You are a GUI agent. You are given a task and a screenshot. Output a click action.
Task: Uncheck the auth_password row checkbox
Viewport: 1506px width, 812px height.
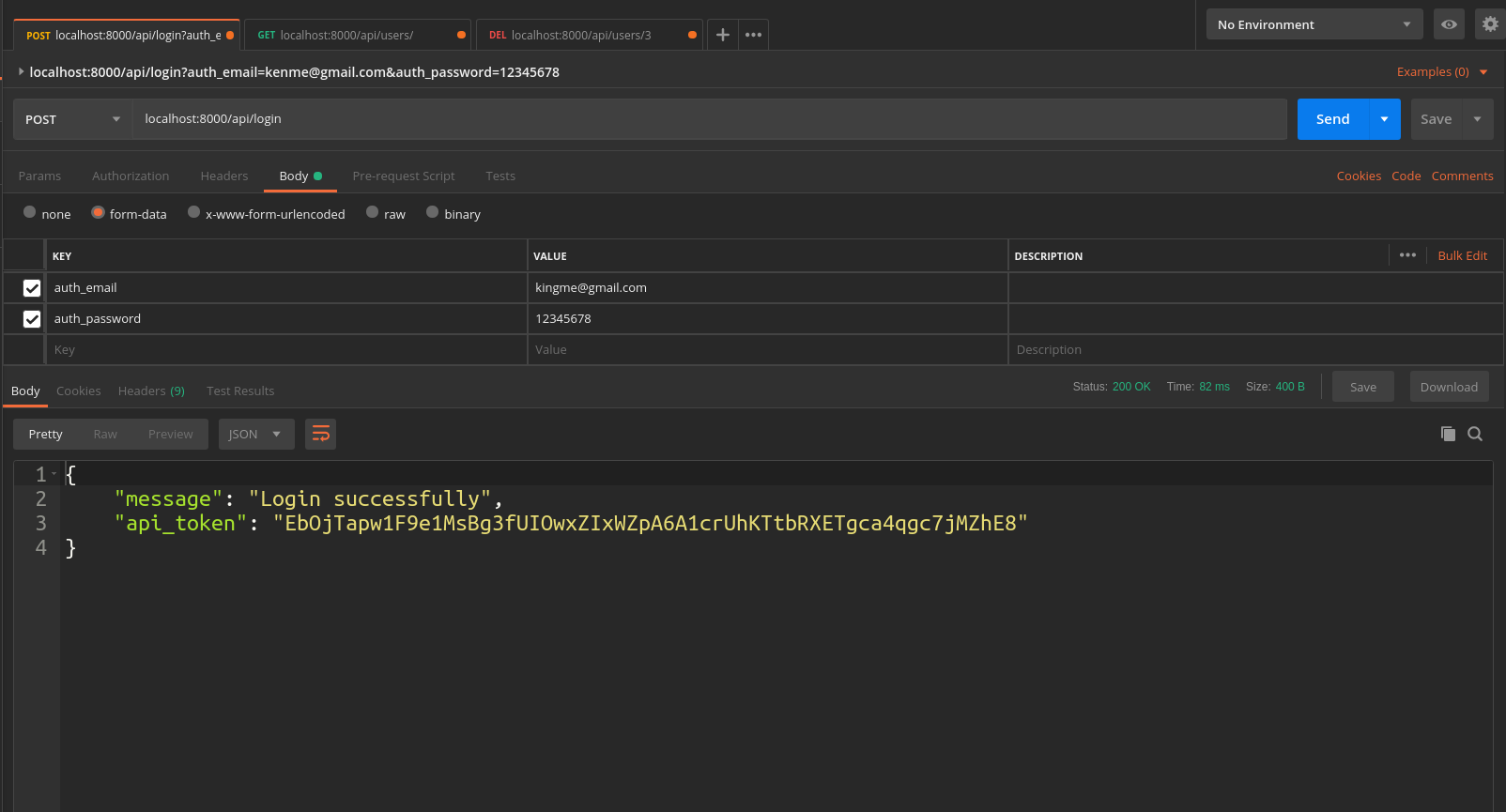click(x=32, y=319)
